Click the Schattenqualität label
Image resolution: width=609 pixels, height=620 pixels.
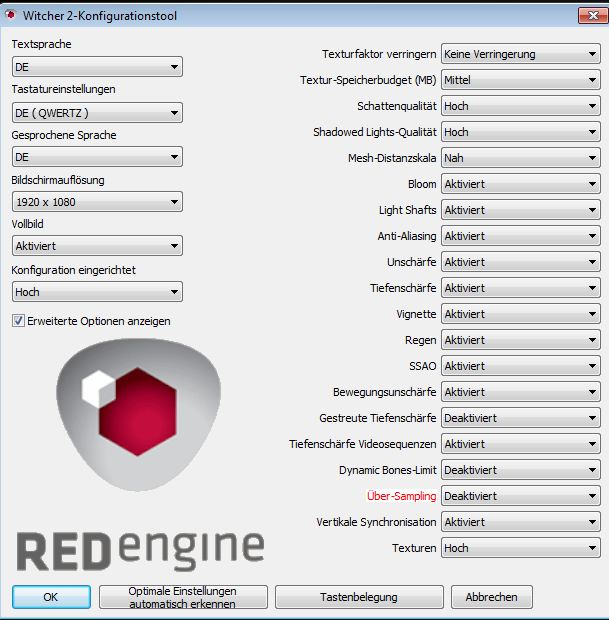397,106
